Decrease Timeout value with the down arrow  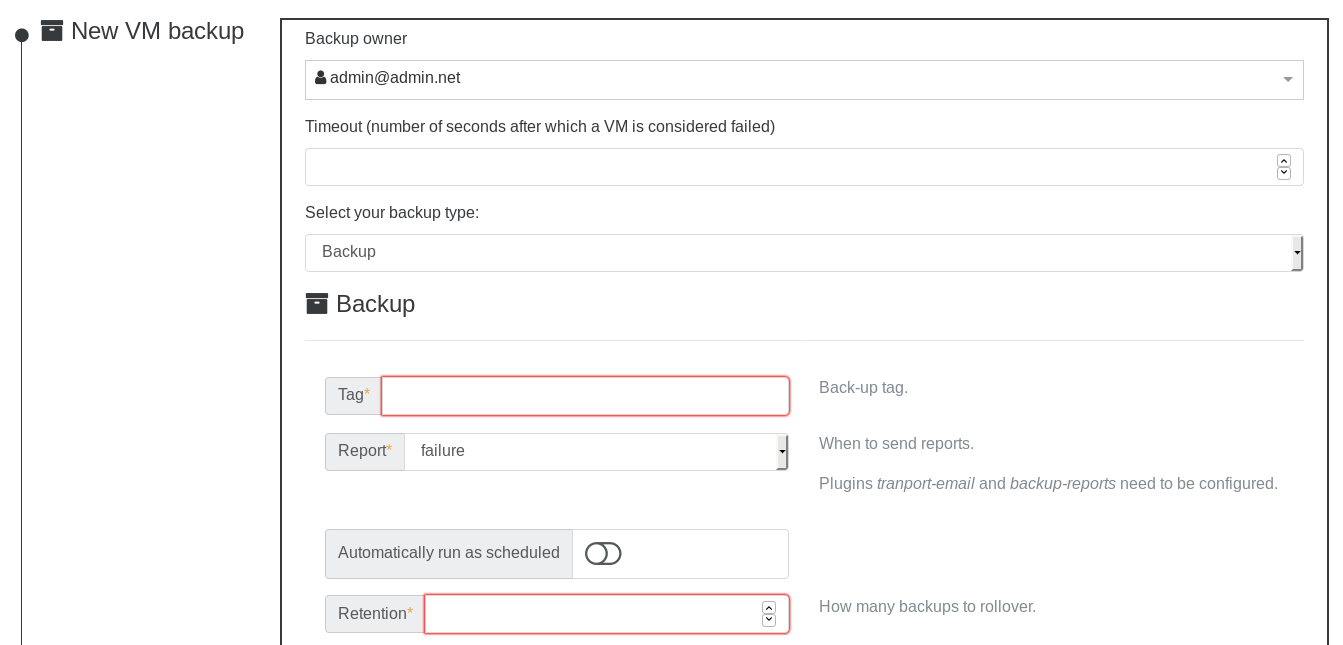click(x=1284, y=173)
